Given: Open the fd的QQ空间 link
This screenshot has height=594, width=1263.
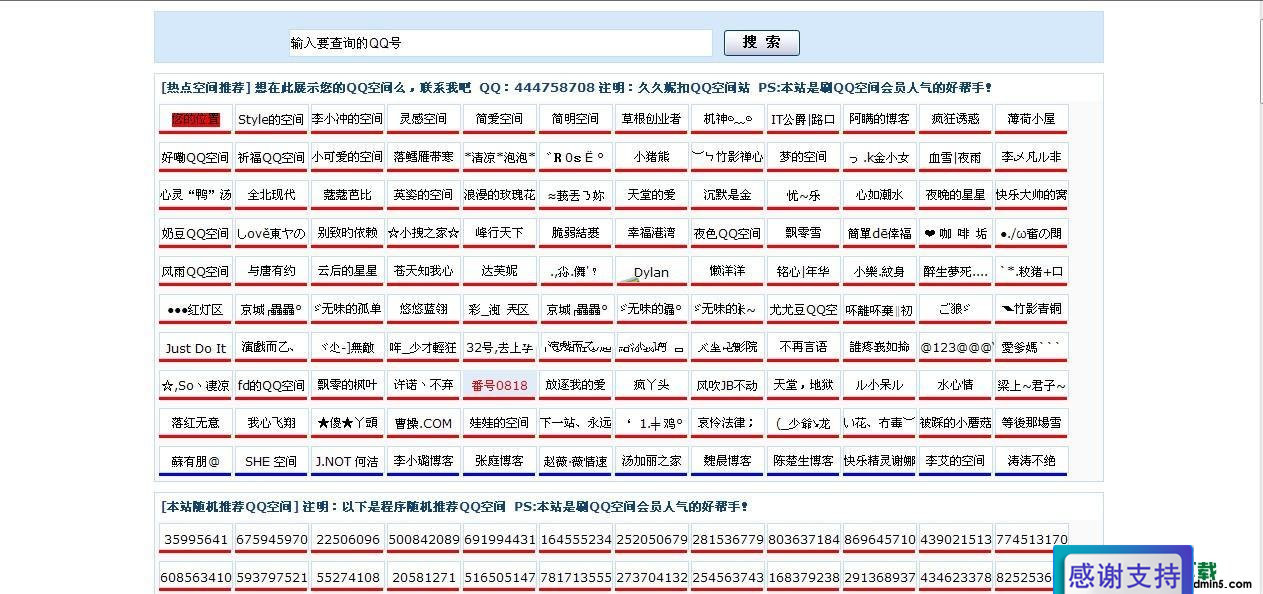Looking at the screenshot, I should [271, 385].
